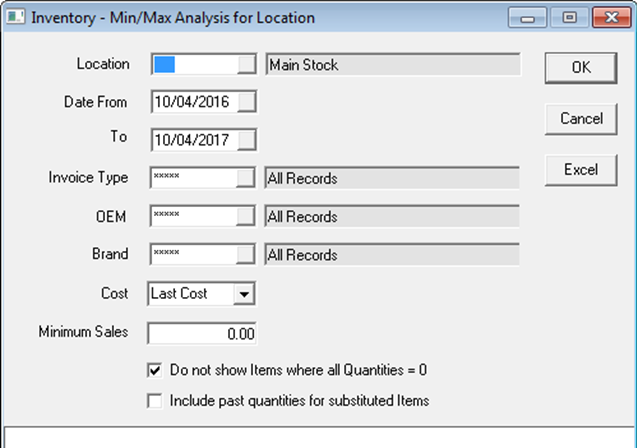Screen dimensions: 637x448
Task: Open the Location lookup button
Action: tap(246, 64)
